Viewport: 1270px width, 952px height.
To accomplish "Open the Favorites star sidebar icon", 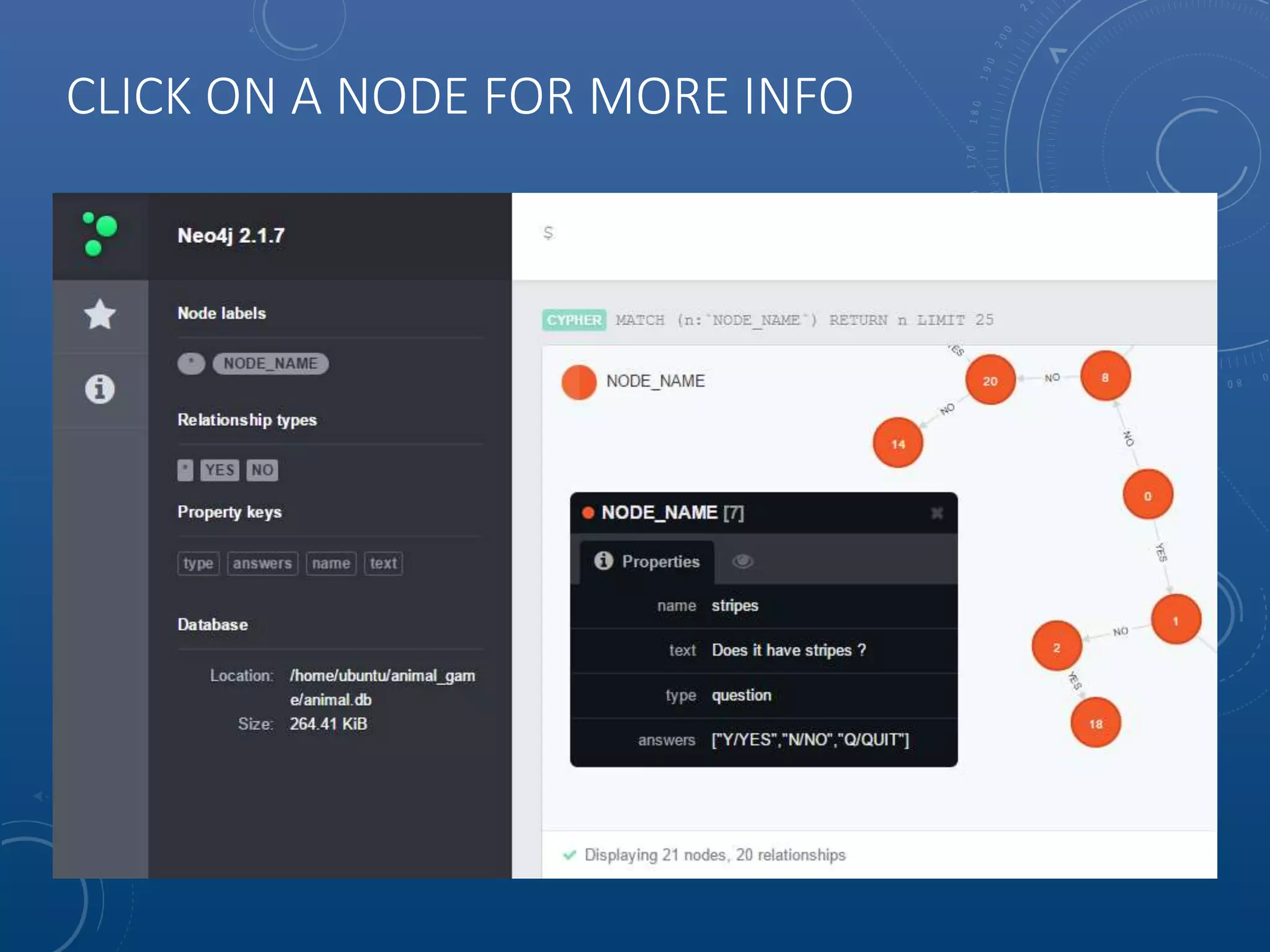I will [x=100, y=314].
